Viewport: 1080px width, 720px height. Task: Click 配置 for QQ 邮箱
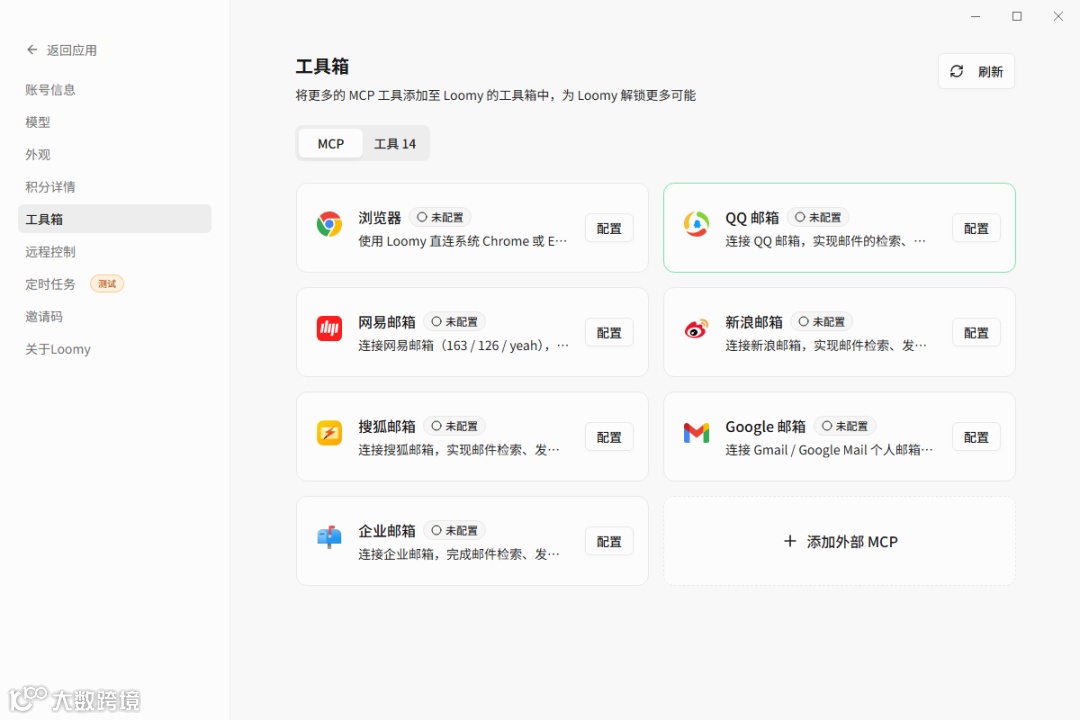(x=976, y=228)
